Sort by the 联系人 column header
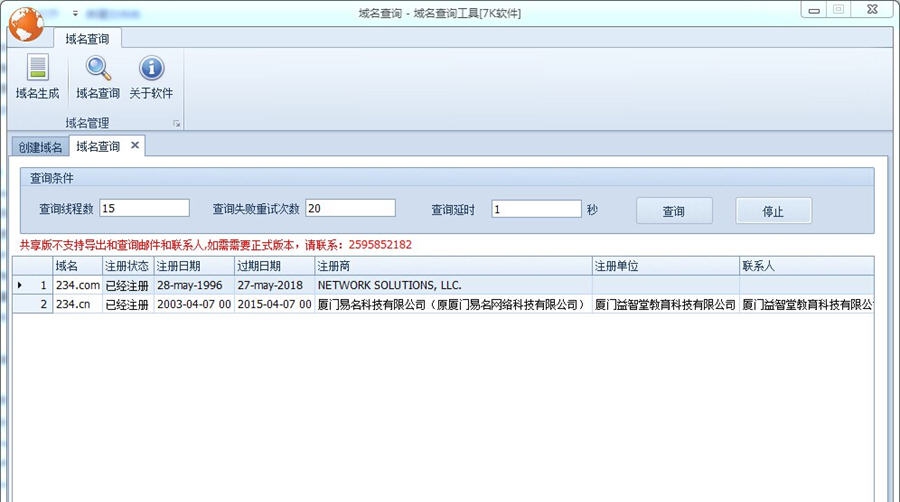 (x=807, y=266)
